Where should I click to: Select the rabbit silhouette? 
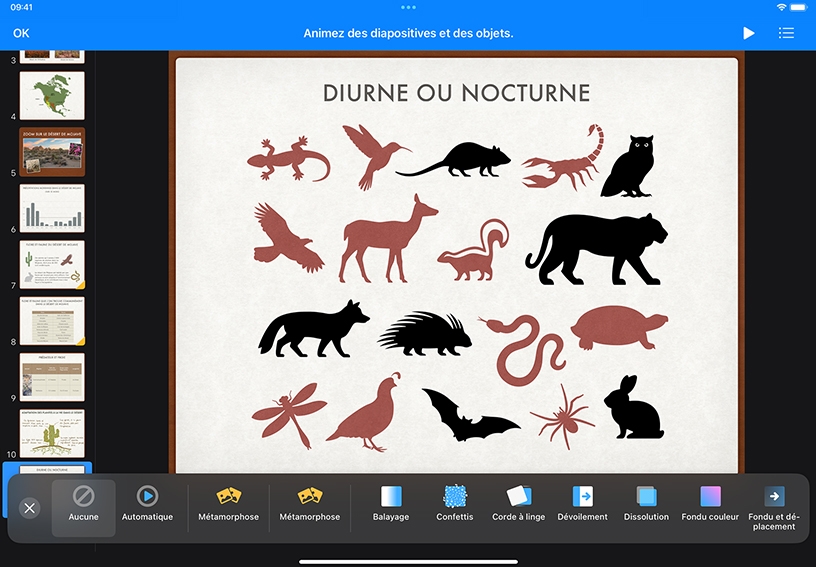point(633,407)
